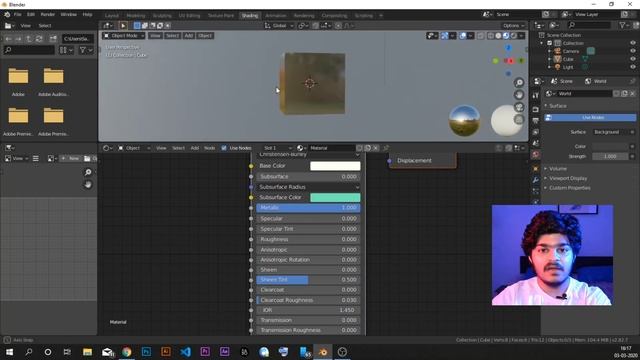Open the Scene properties tab icon
The height and width of the screenshot is (360, 640).
coord(536,143)
